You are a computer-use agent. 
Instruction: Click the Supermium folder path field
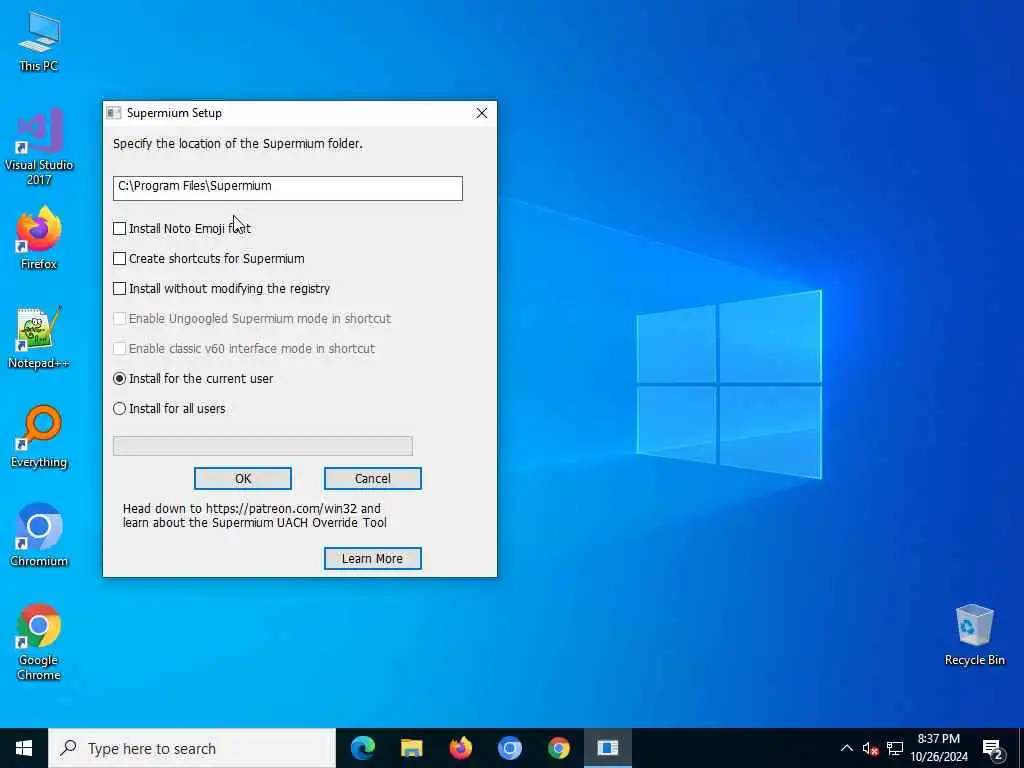(x=287, y=188)
